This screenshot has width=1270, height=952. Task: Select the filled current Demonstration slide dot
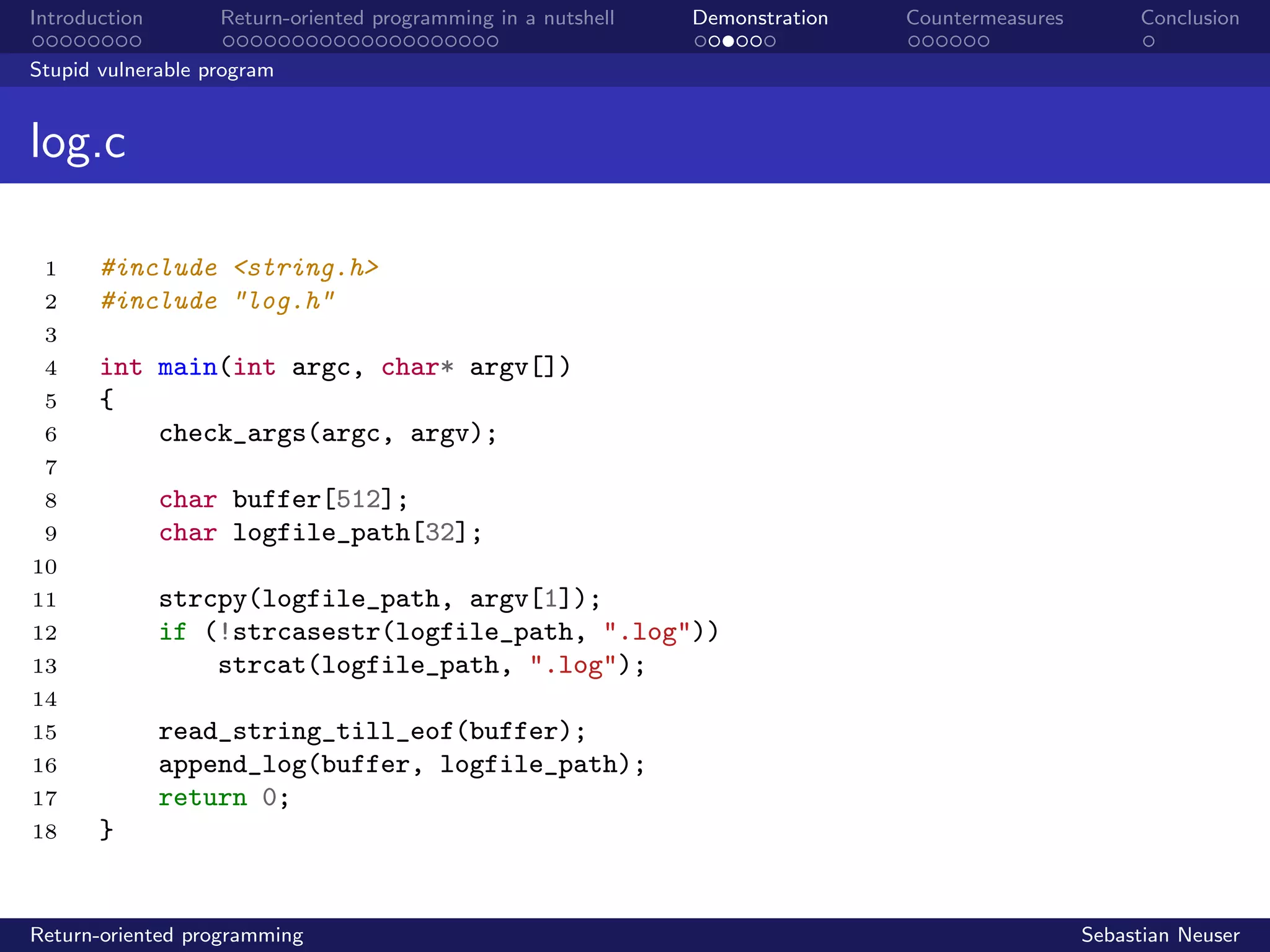(x=729, y=42)
